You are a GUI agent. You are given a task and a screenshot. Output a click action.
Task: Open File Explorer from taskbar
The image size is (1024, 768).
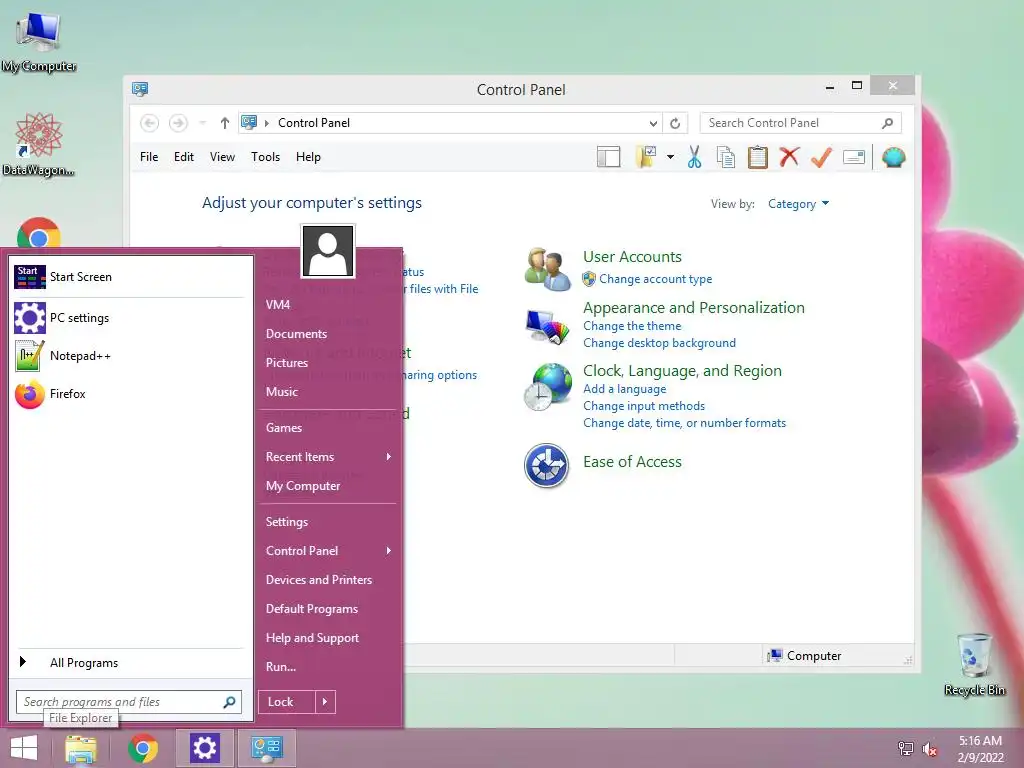click(81, 748)
